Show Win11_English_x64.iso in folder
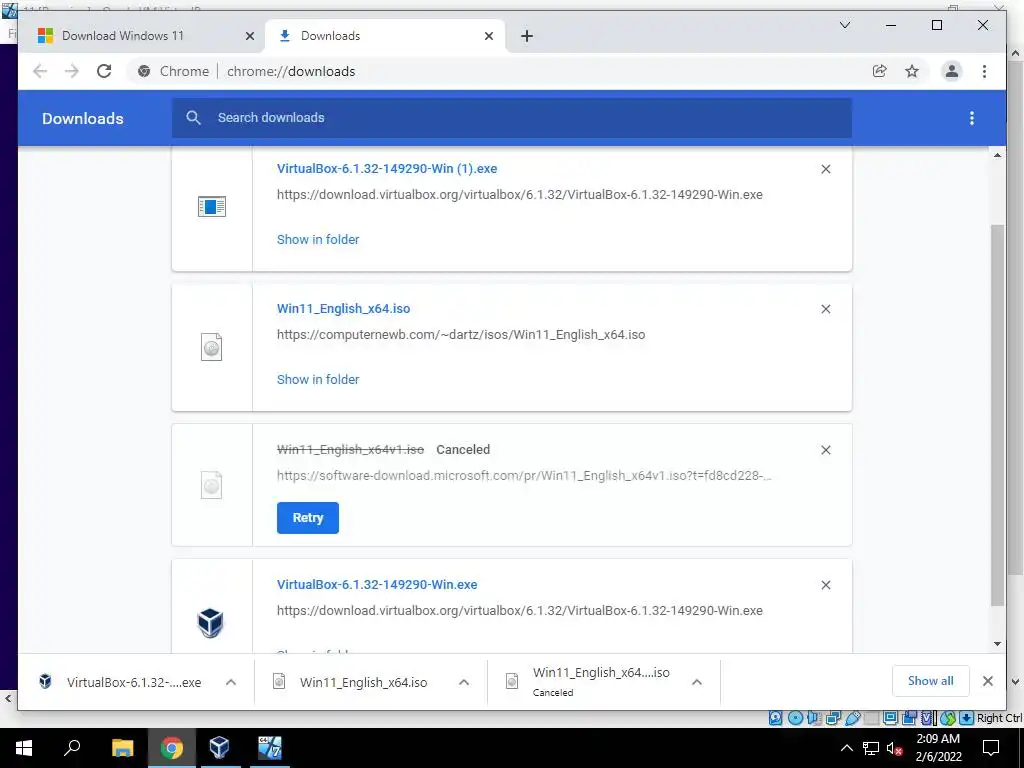This screenshot has height=768, width=1024. 318,379
